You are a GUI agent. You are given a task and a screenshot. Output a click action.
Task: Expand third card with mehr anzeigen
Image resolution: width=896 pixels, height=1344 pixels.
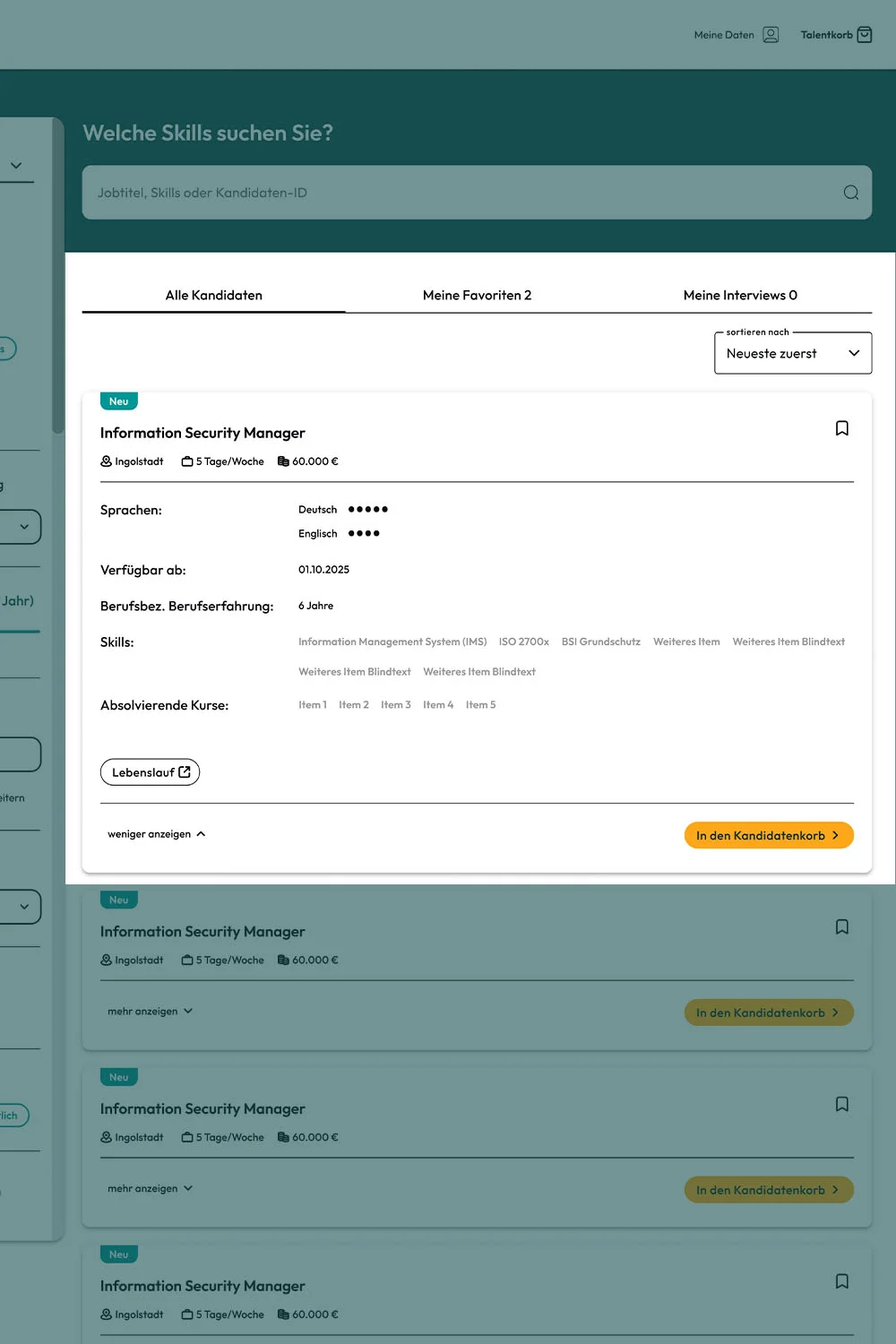[151, 1189]
